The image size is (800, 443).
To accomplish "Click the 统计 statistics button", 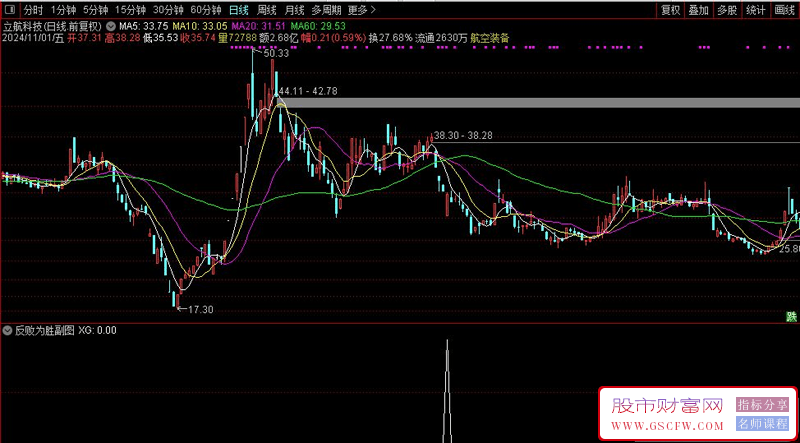I will tap(755, 10).
